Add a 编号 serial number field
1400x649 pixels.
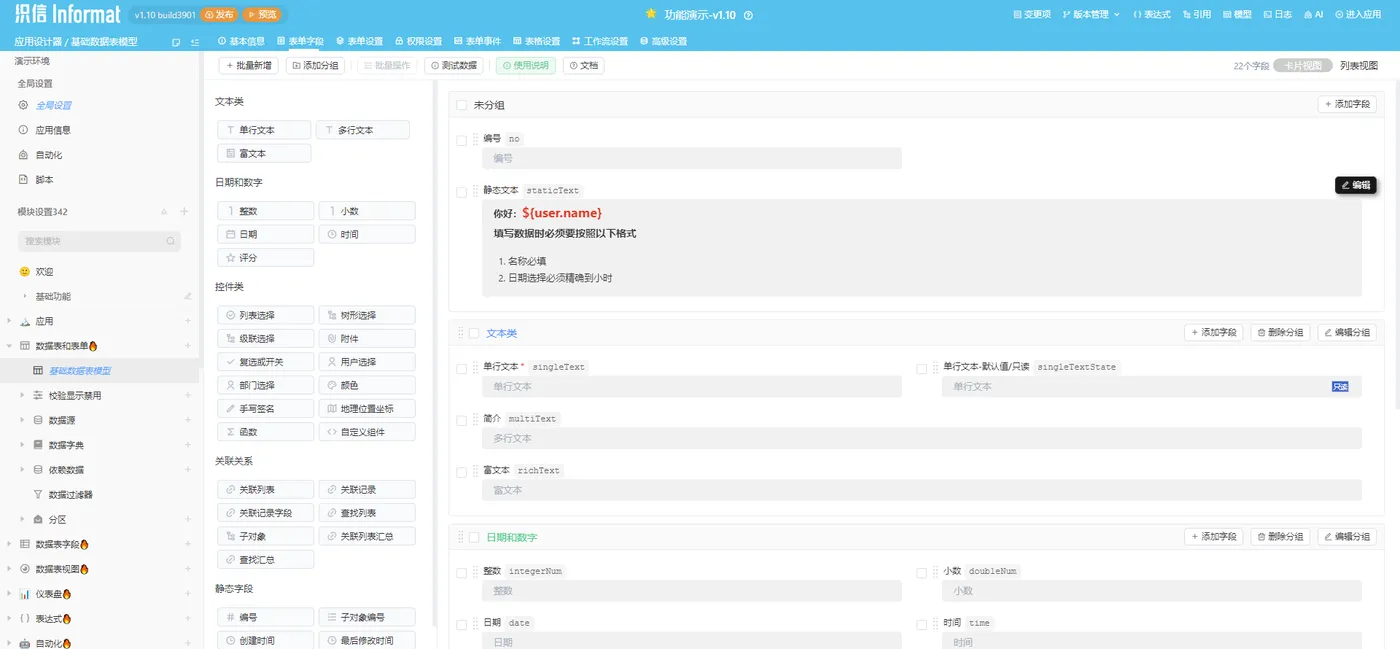(x=265, y=617)
